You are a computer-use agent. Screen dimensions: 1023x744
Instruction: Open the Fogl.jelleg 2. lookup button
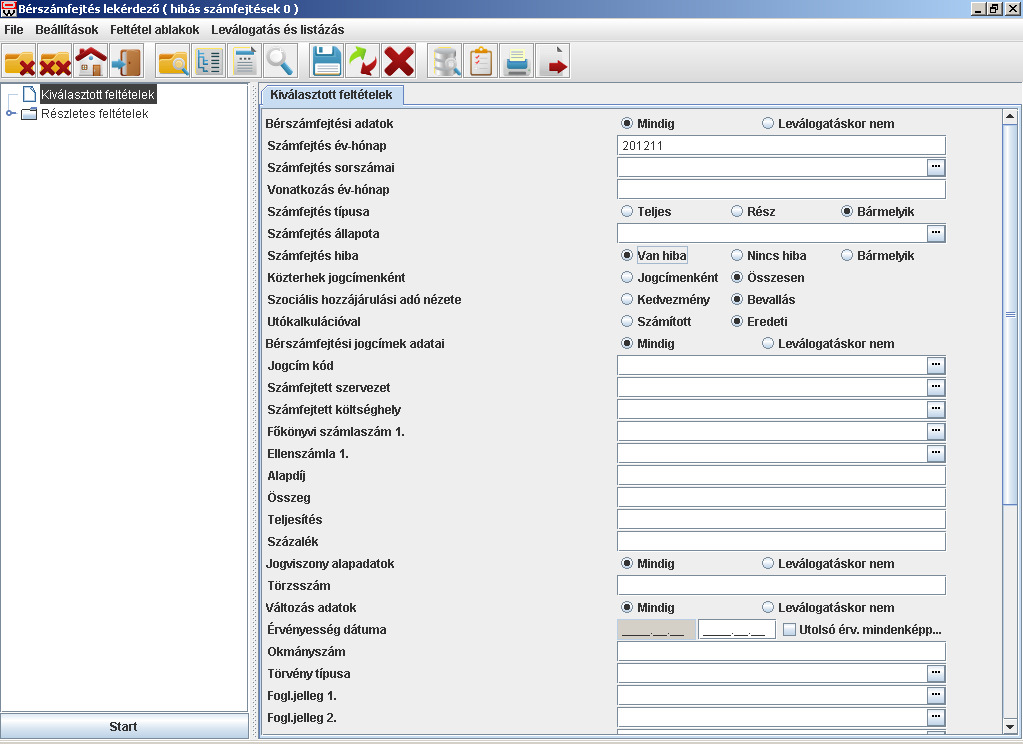tap(936, 718)
